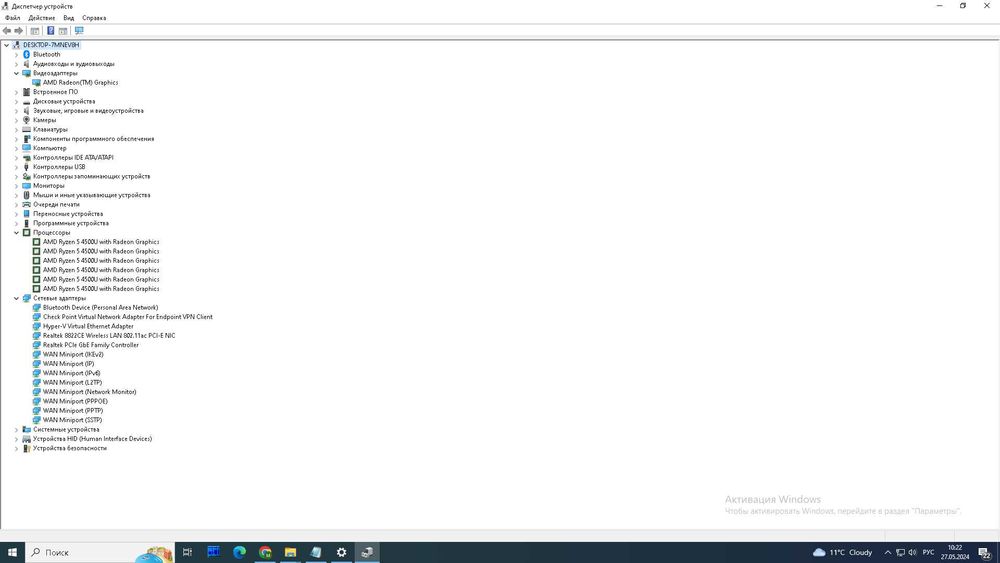
Task: Open Settings gear on the taskbar
Action: [341, 552]
